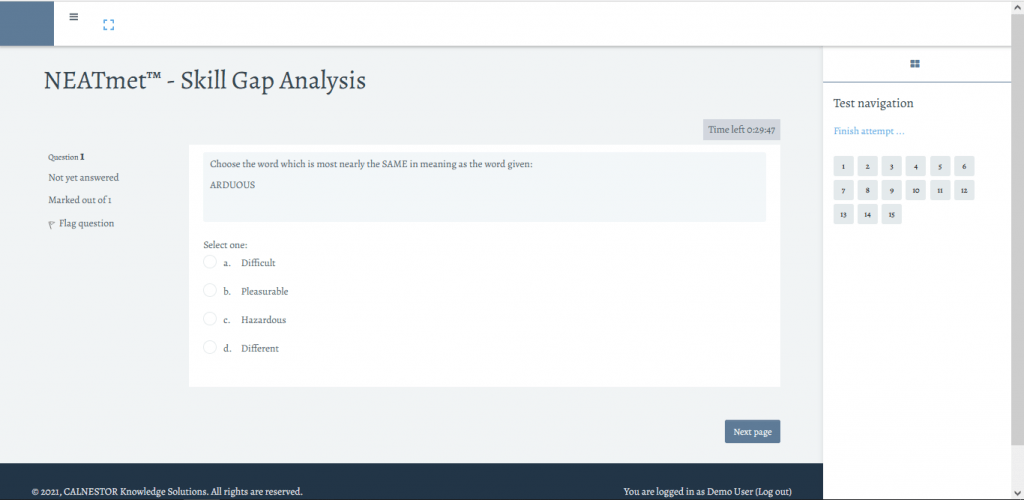The image size is (1024, 500).
Task: Click the Time left countdown box
Action: click(741, 130)
